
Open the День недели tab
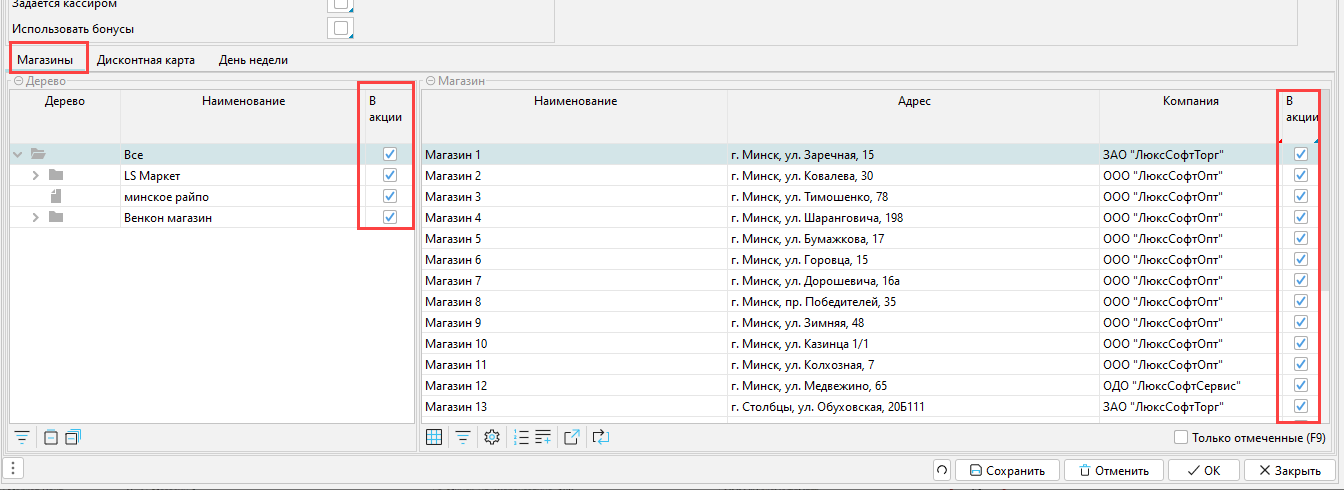point(253,60)
